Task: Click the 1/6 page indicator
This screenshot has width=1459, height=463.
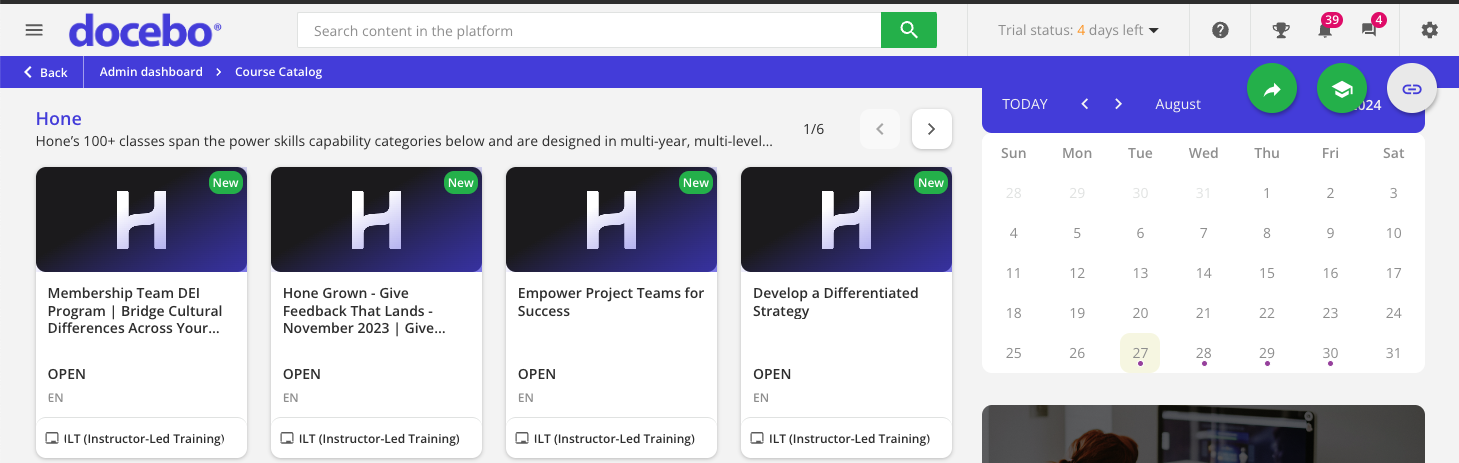Action: click(x=814, y=129)
